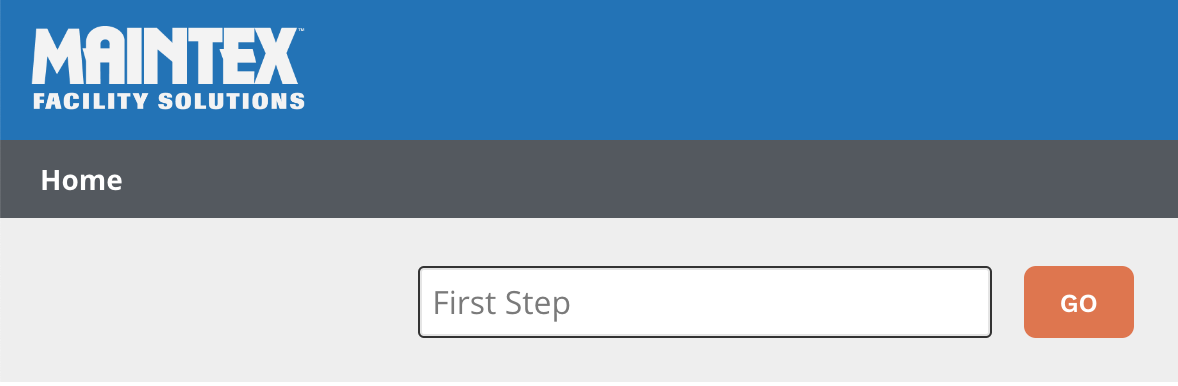
Task: Open the Home menu item
Action: [81, 180]
